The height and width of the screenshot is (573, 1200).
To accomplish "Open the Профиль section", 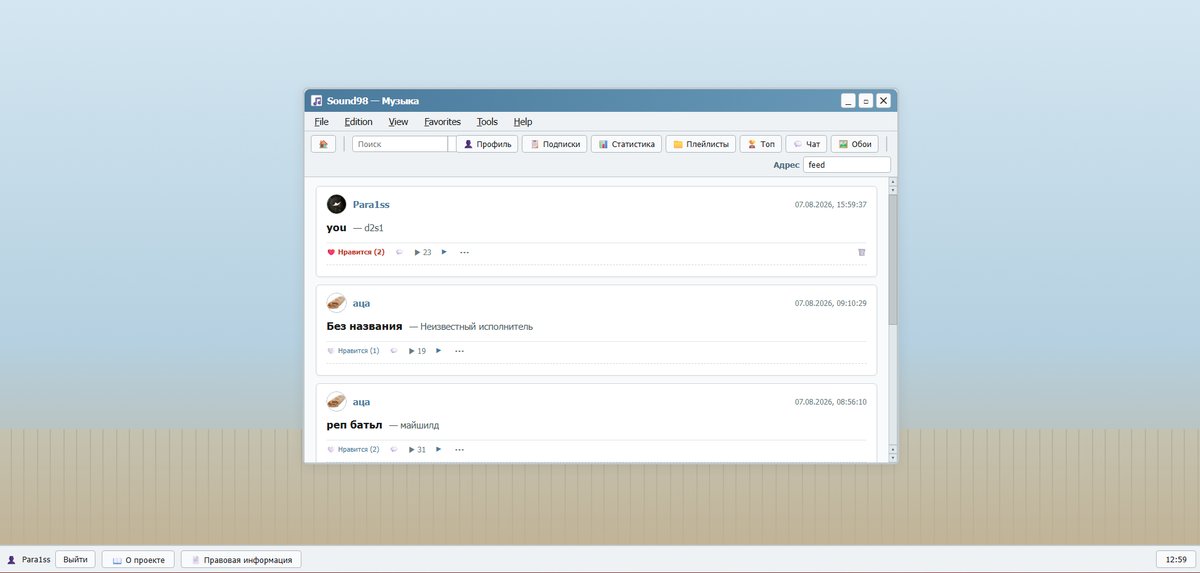I will click(x=487, y=144).
